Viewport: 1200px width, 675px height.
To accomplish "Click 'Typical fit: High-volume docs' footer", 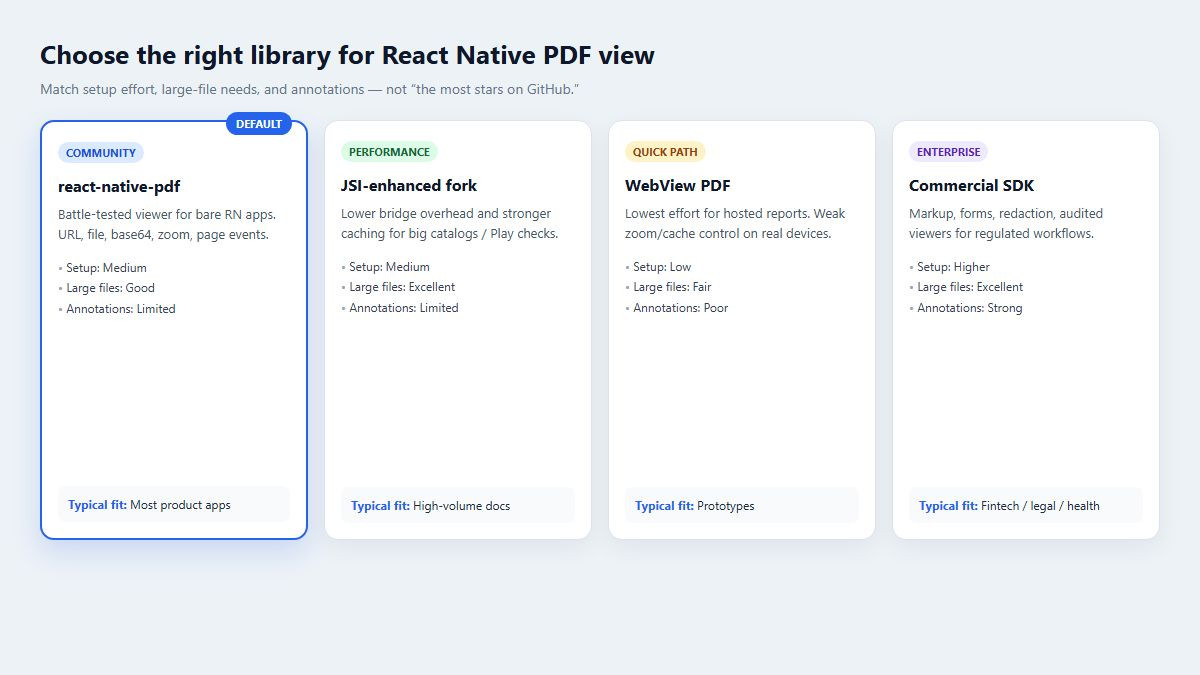I will point(458,505).
